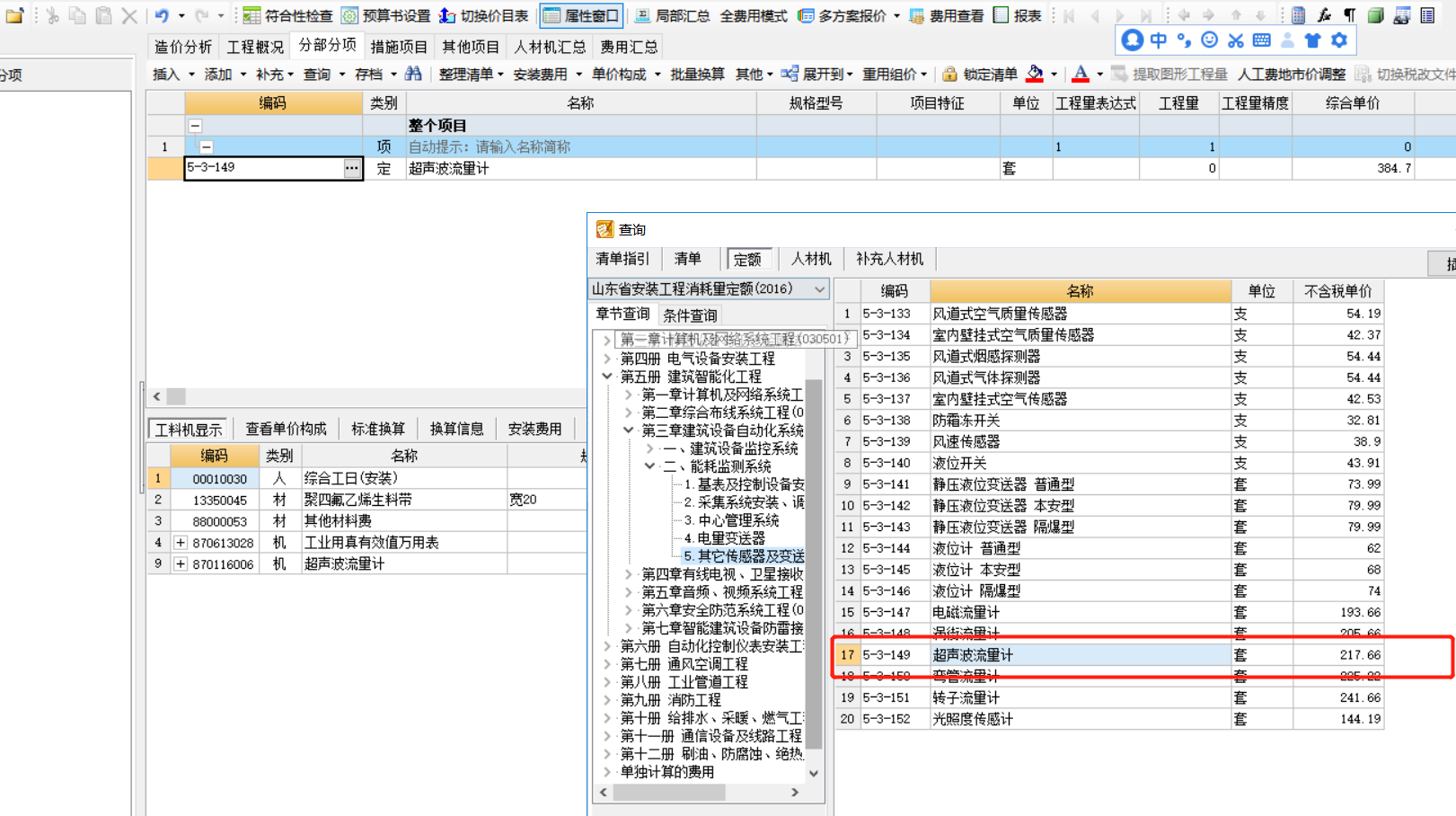
Task: Open the 换算信息 tab in lower panel
Action: (457, 429)
